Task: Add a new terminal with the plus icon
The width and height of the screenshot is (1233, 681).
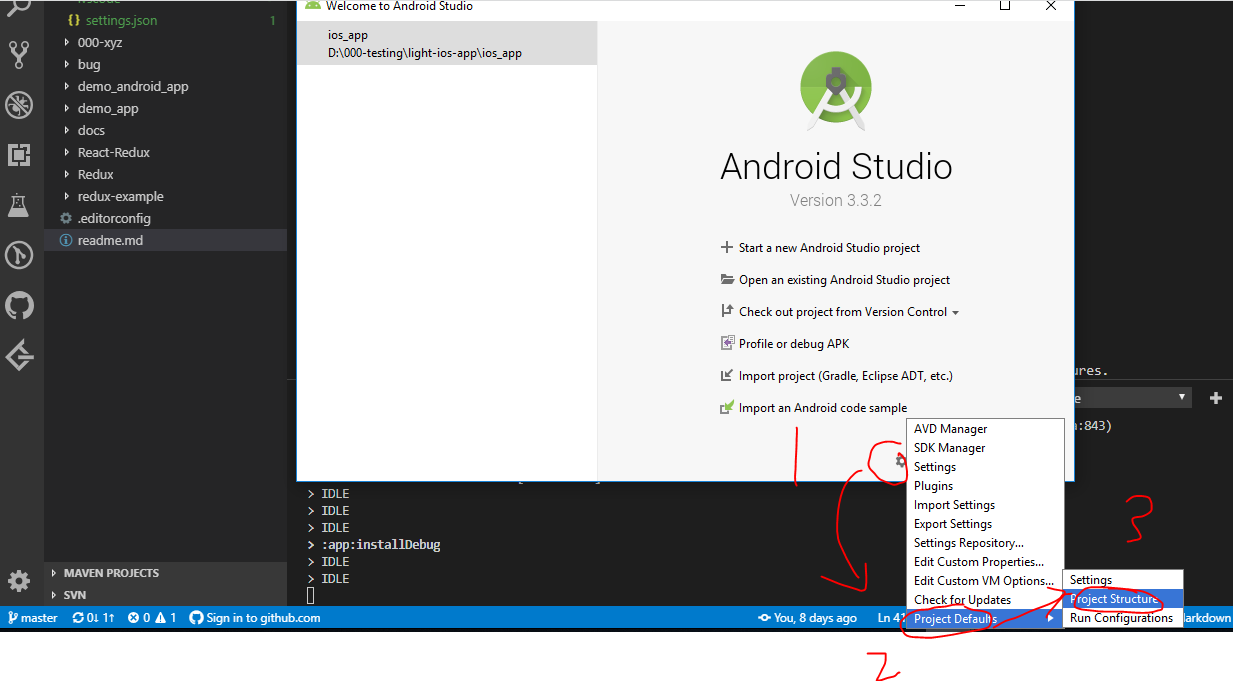Action: pos(1216,398)
